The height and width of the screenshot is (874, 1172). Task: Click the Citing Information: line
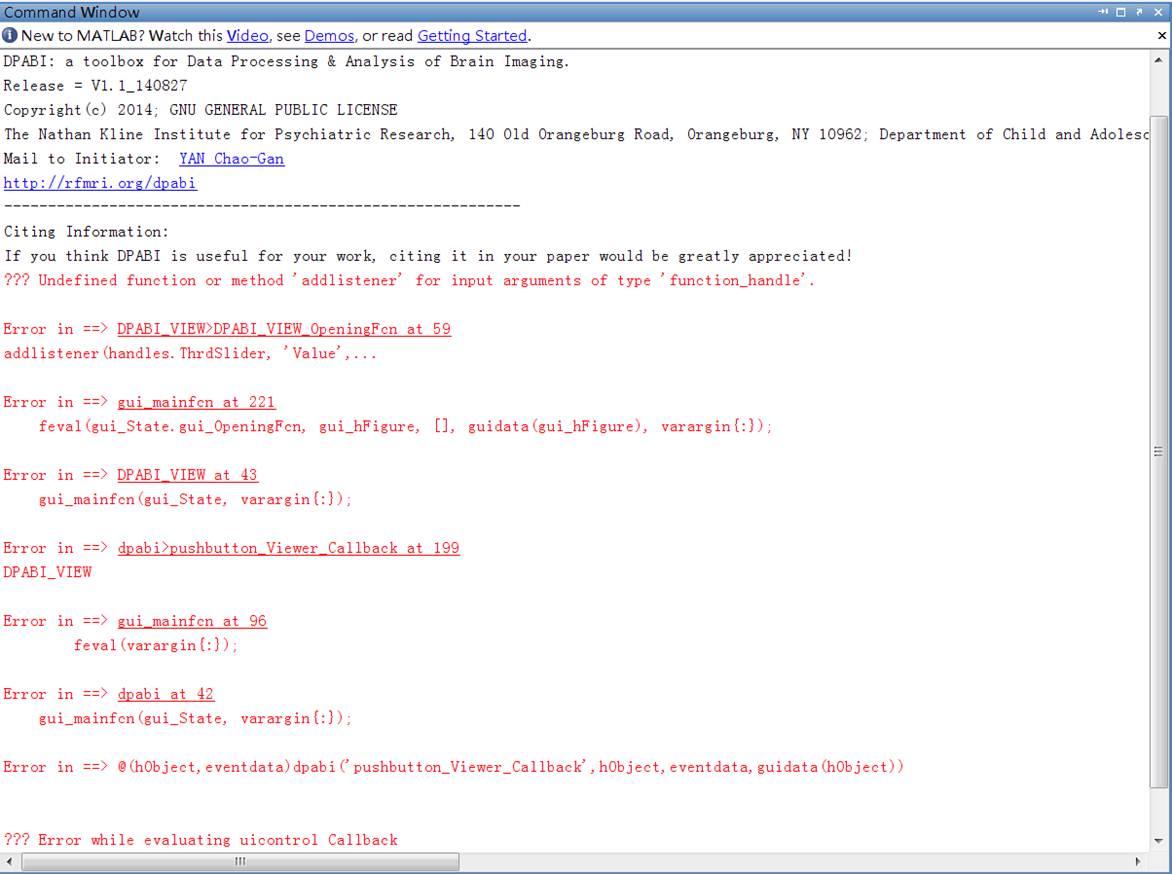coord(86,232)
